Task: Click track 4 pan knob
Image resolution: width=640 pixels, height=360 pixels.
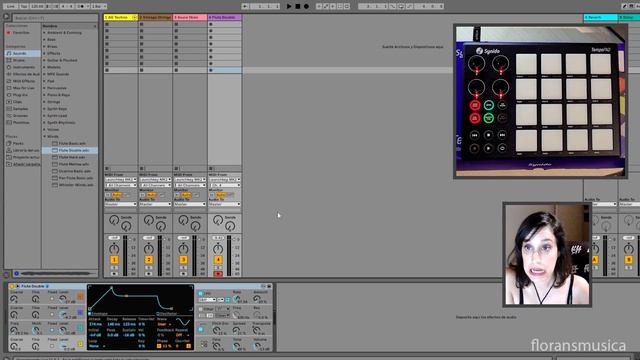Action: coord(218,248)
